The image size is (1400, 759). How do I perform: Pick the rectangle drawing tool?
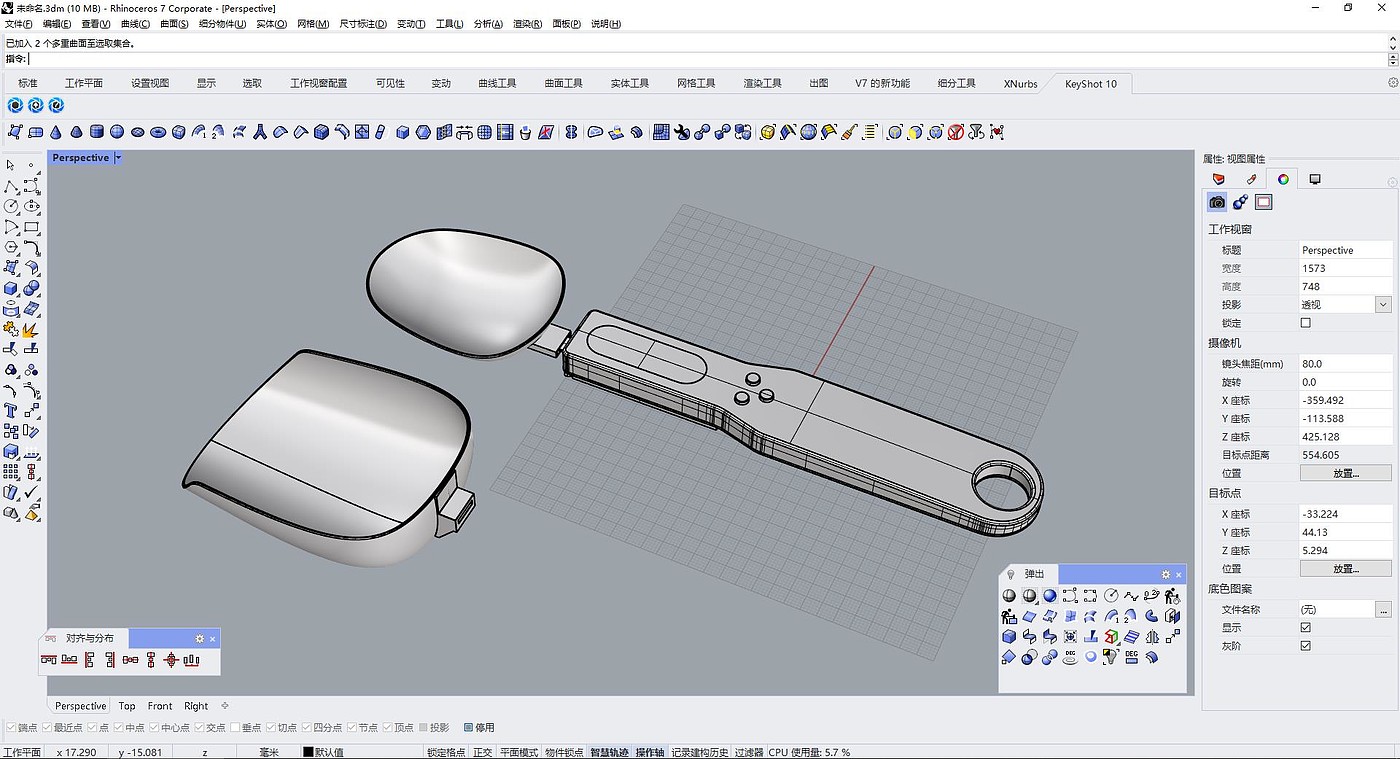pyautogui.click(x=32, y=227)
